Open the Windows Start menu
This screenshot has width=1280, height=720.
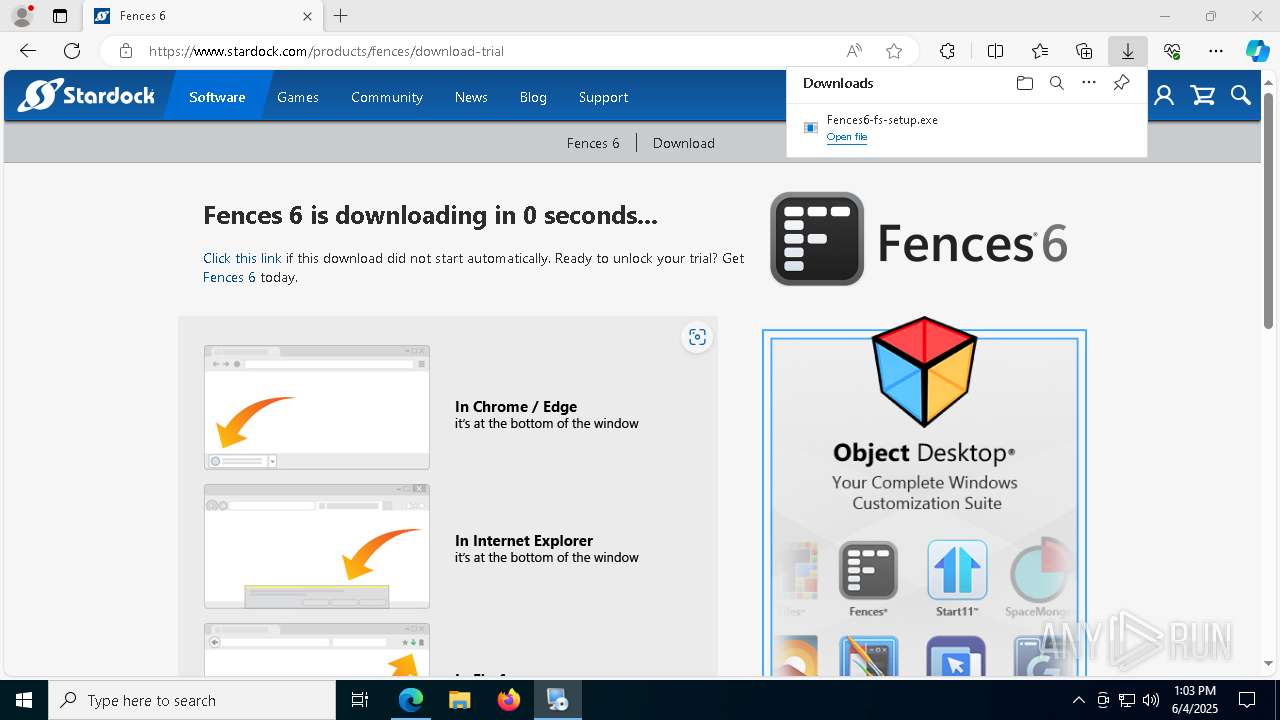(24, 700)
